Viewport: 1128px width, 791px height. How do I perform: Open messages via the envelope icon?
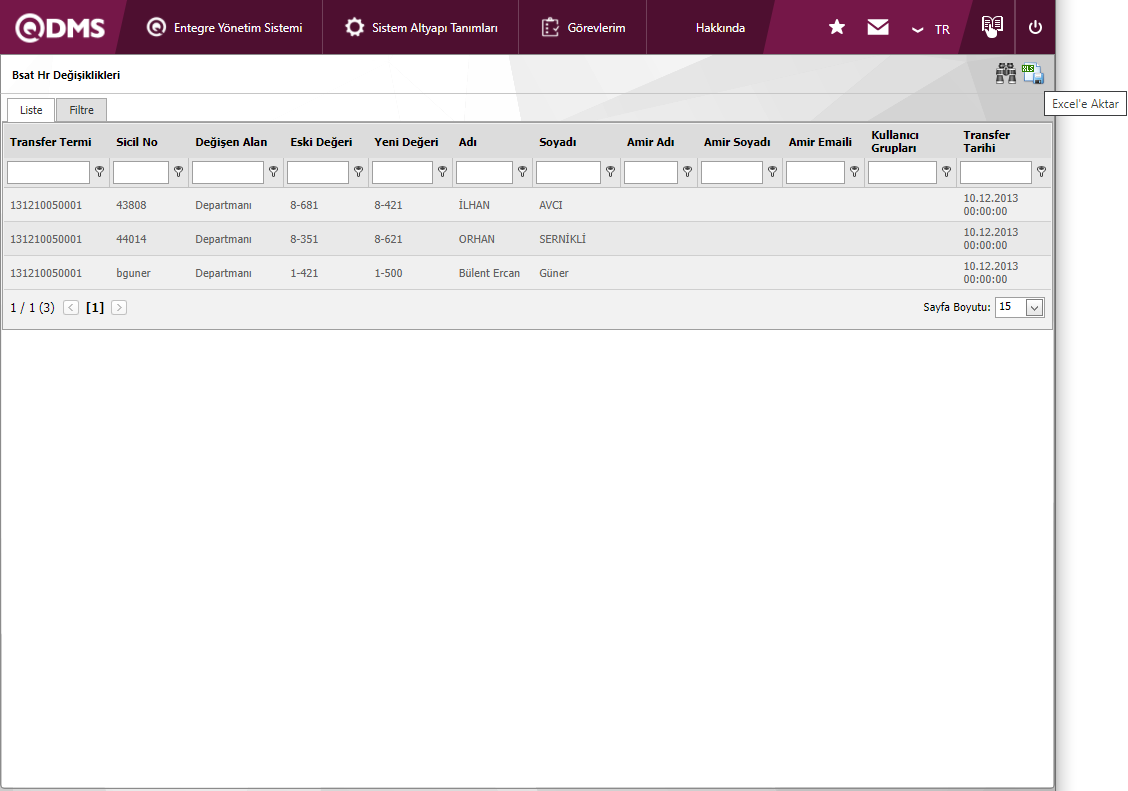(878, 28)
